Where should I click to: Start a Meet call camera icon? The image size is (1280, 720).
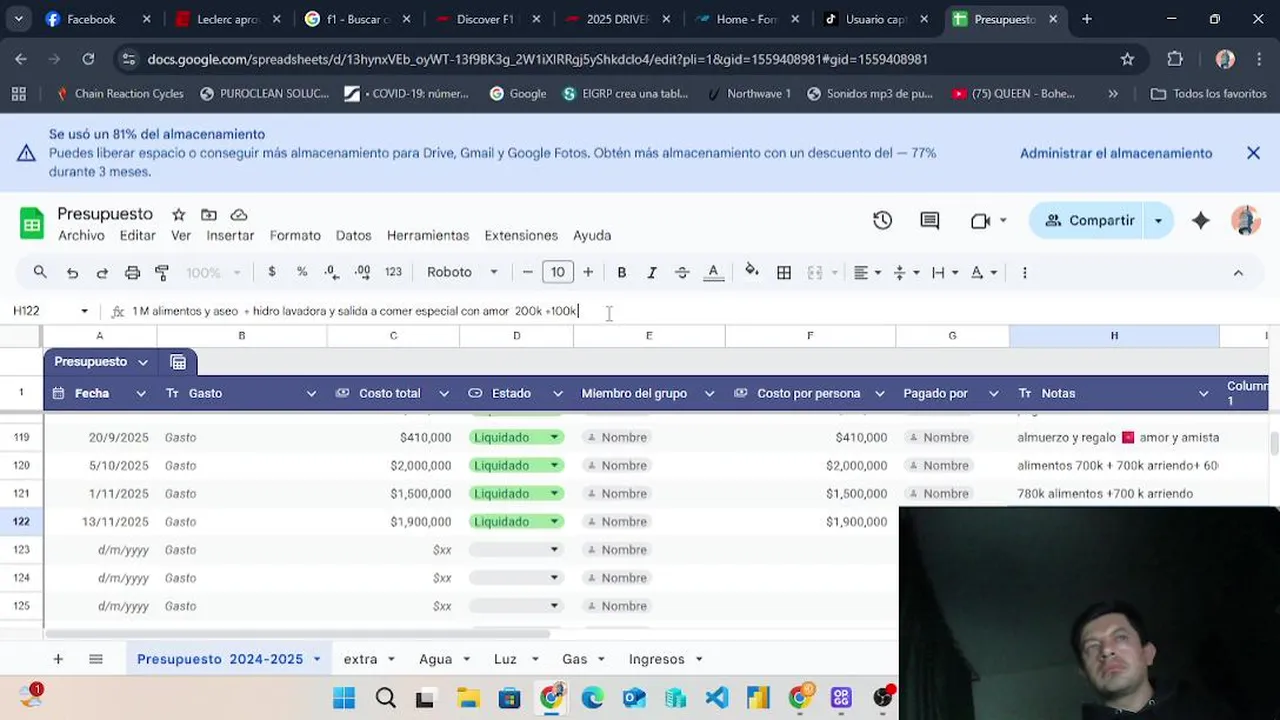point(980,221)
